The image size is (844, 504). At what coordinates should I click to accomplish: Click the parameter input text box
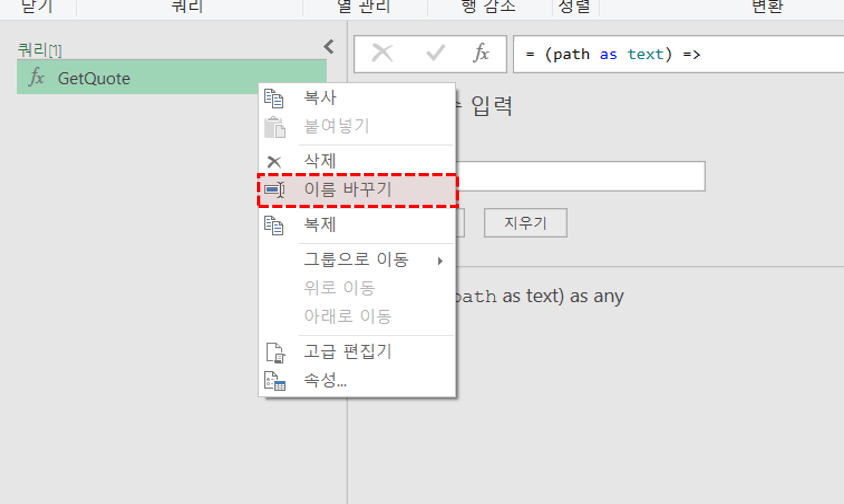[580, 177]
